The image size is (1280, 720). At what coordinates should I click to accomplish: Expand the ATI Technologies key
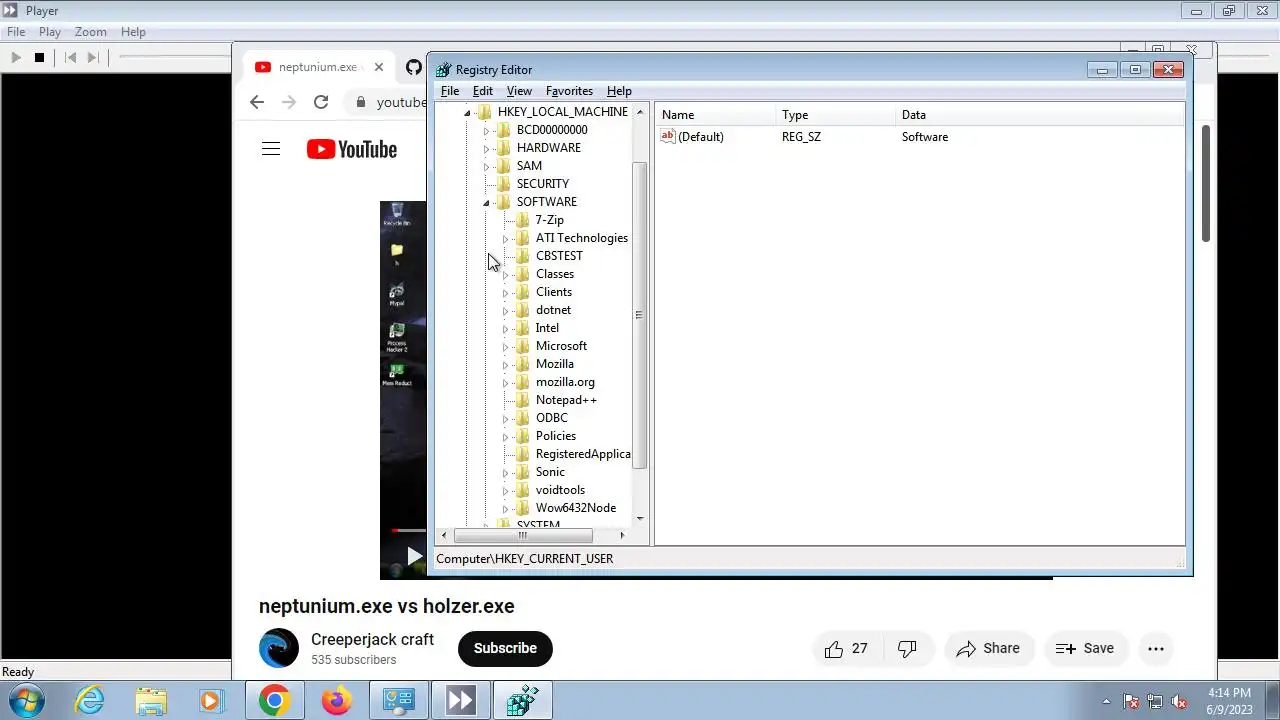click(x=505, y=238)
